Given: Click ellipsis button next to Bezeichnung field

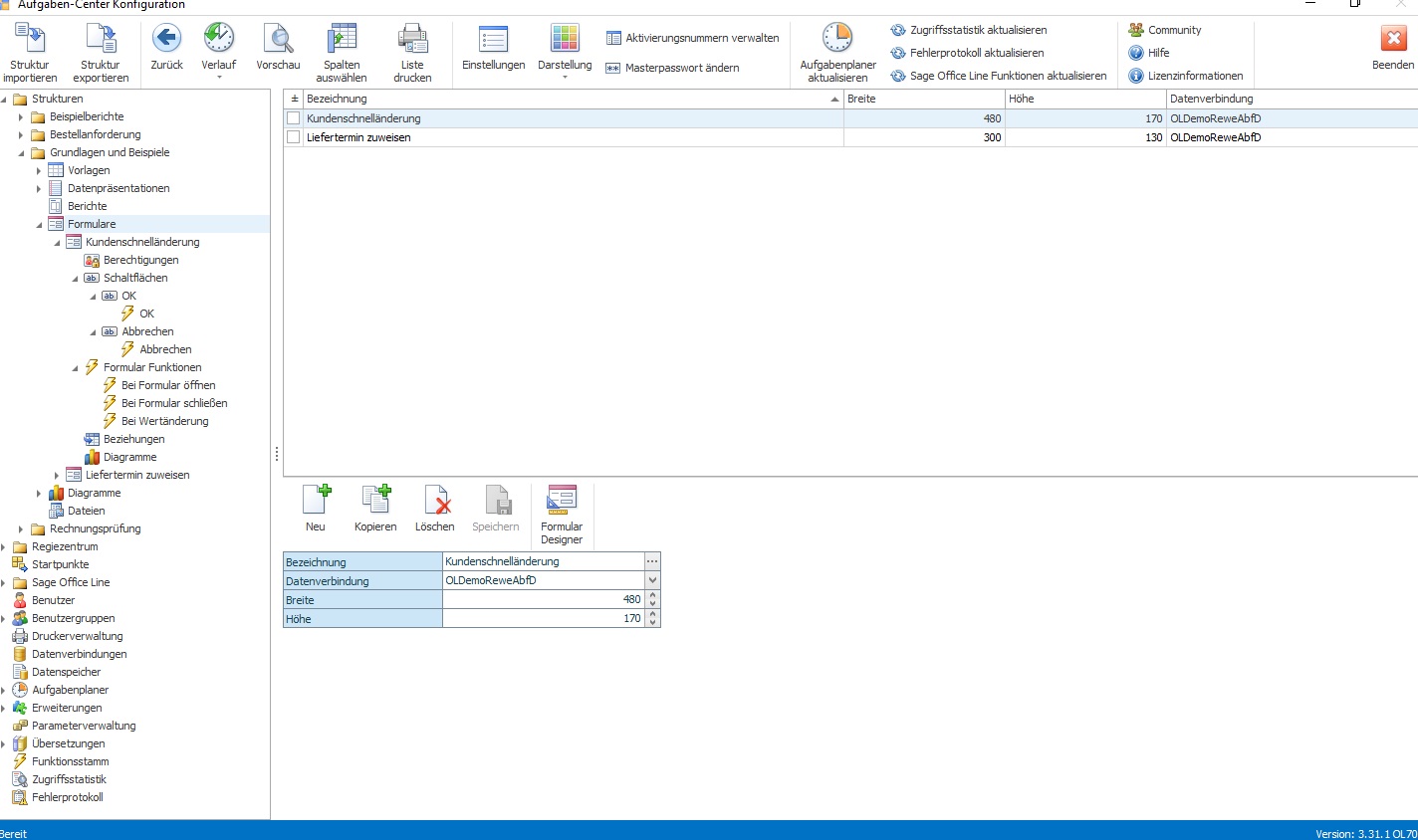Looking at the screenshot, I should pos(652,561).
